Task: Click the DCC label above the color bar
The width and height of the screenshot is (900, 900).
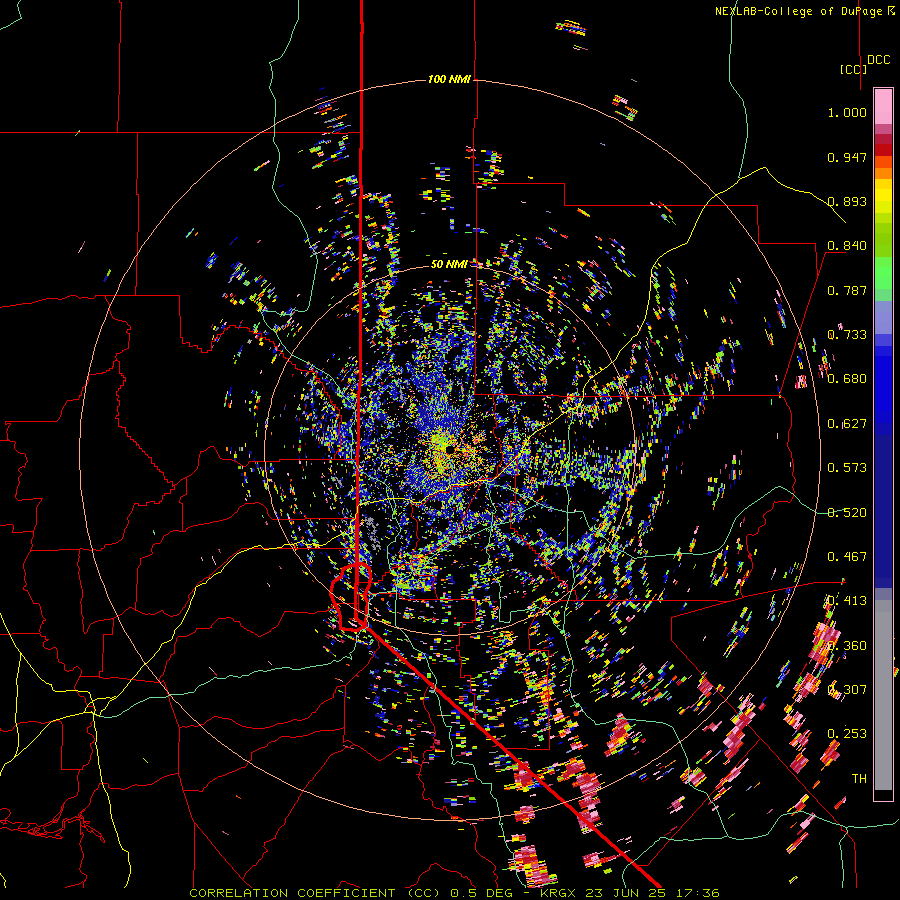Action: pos(879,60)
